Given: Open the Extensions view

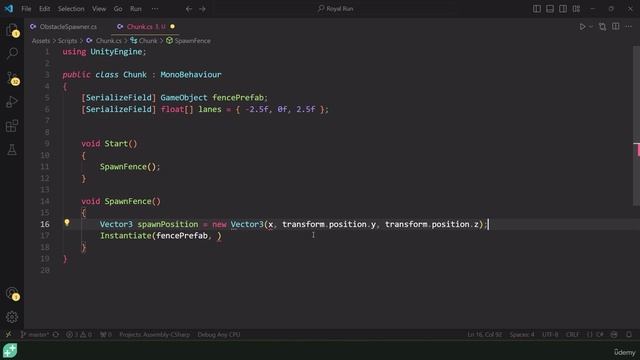Looking at the screenshot, I should 12,126.
